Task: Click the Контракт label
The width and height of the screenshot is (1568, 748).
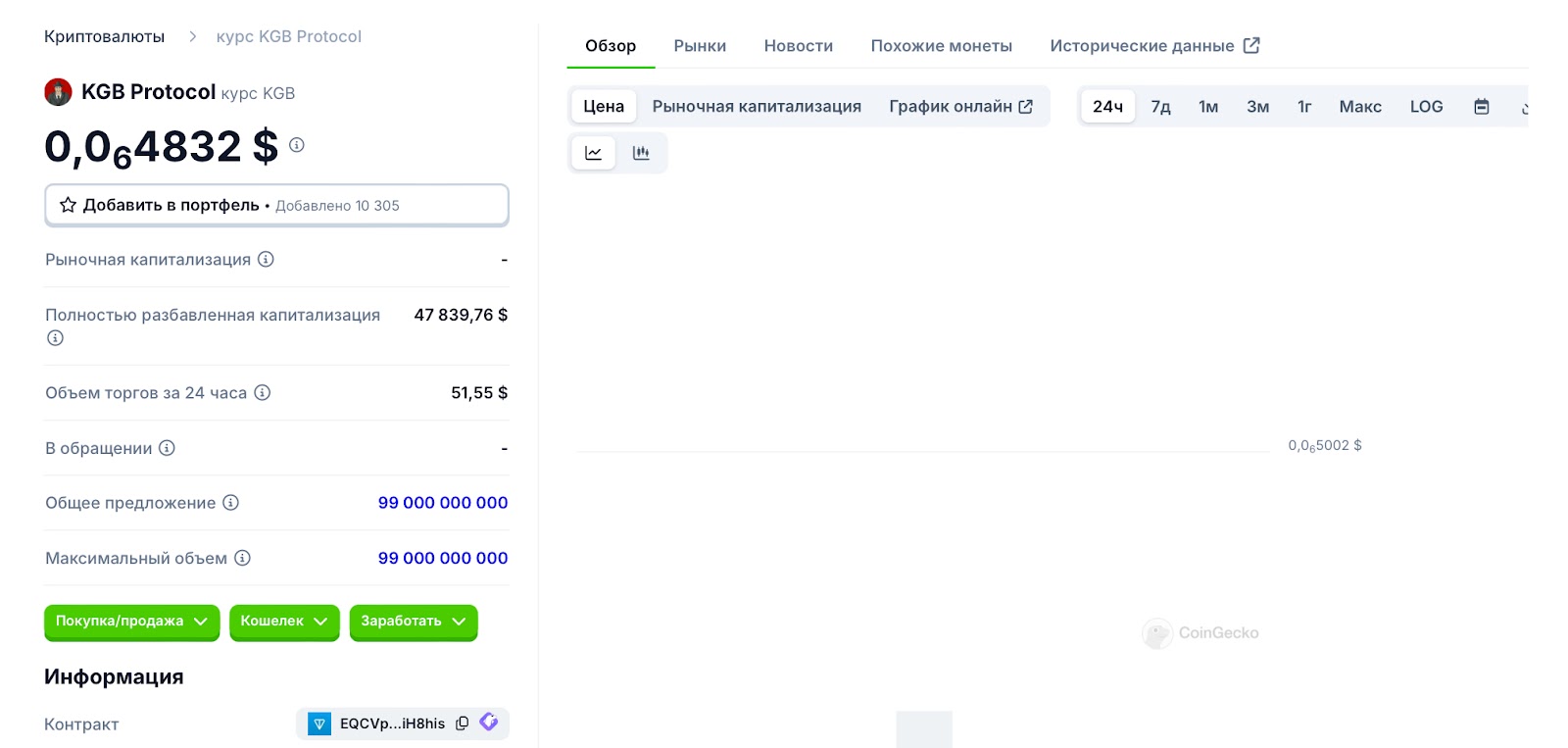Action: coord(81,724)
